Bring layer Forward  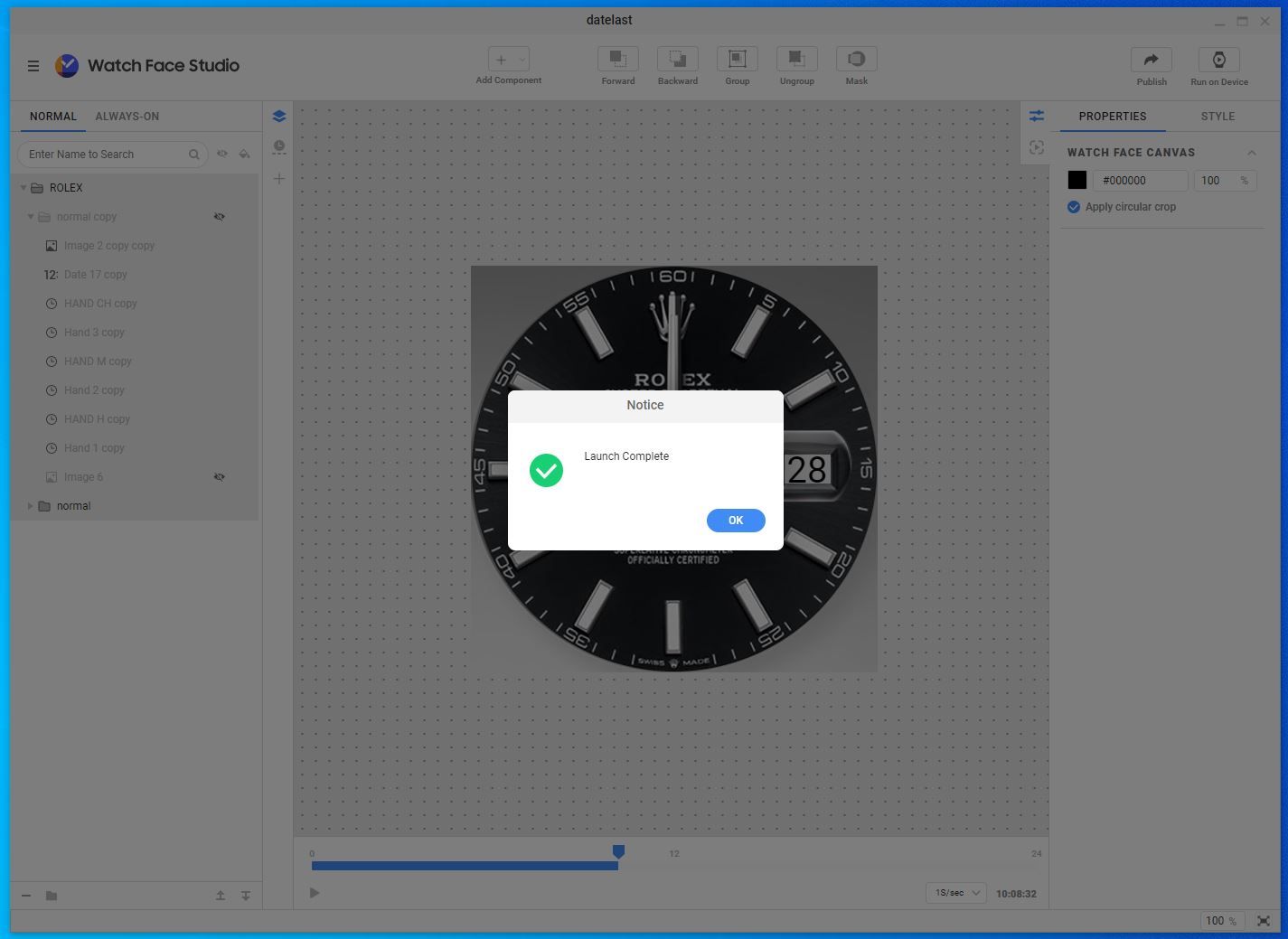point(618,60)
